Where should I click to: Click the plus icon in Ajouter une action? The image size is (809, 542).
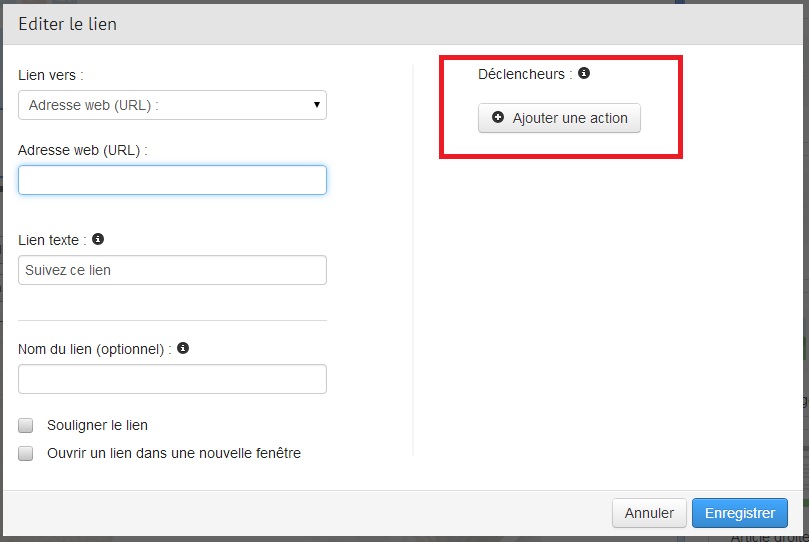click(x=498, y=118)
